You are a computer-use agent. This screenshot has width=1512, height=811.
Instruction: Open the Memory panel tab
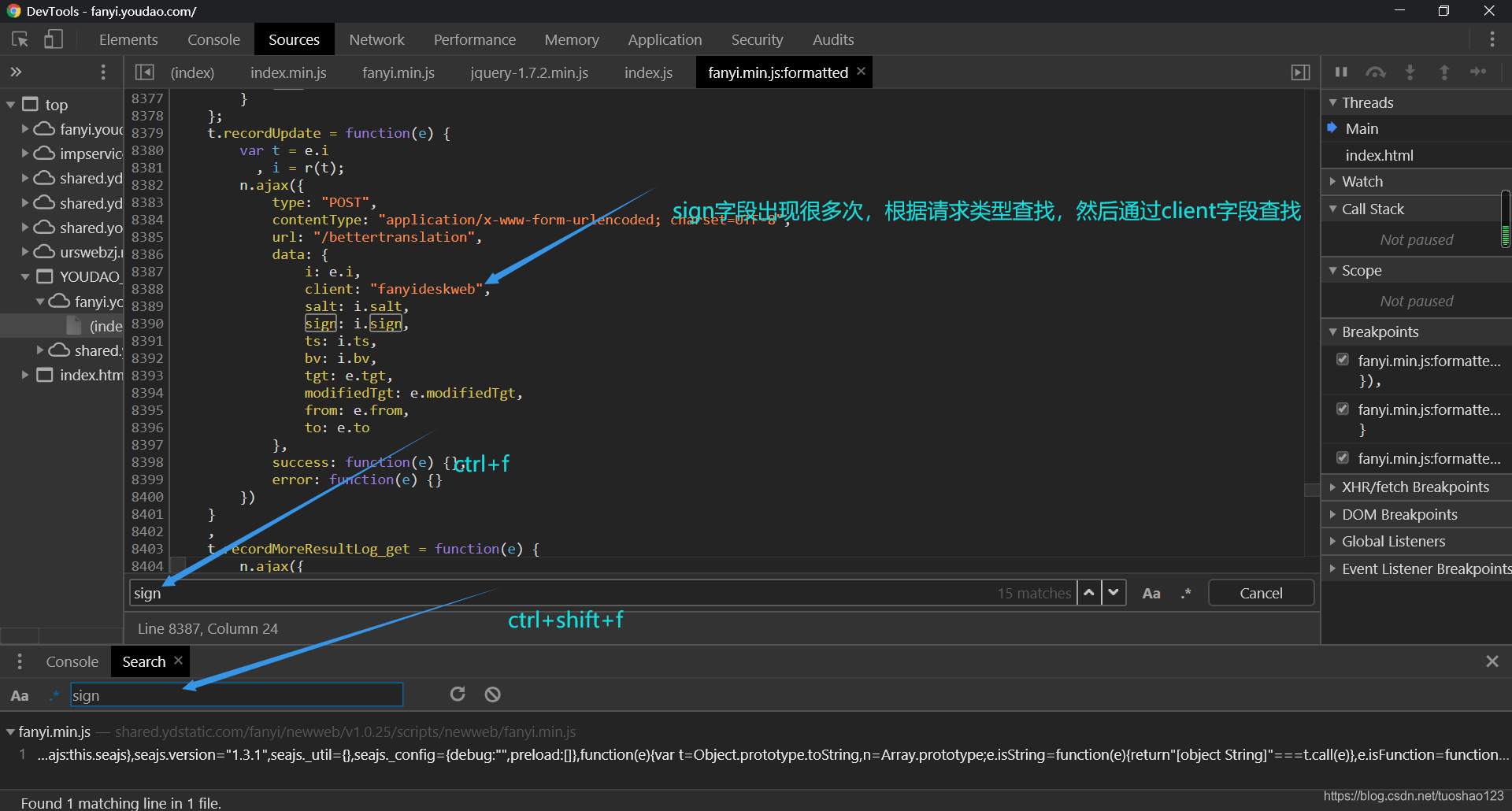pos(572,39)
